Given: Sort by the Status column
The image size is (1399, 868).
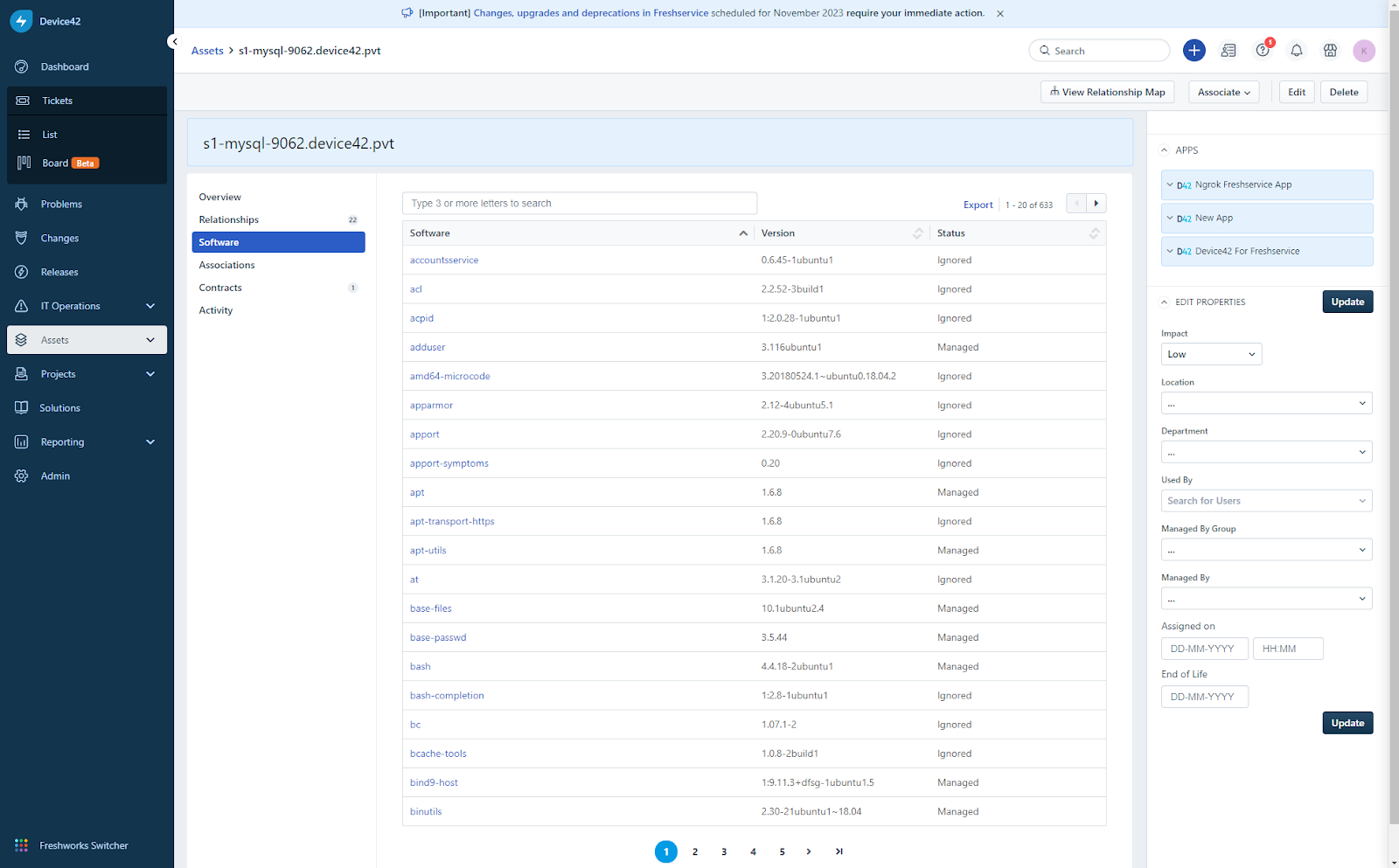Looking at the screenshot, I should pos(1018,233).
